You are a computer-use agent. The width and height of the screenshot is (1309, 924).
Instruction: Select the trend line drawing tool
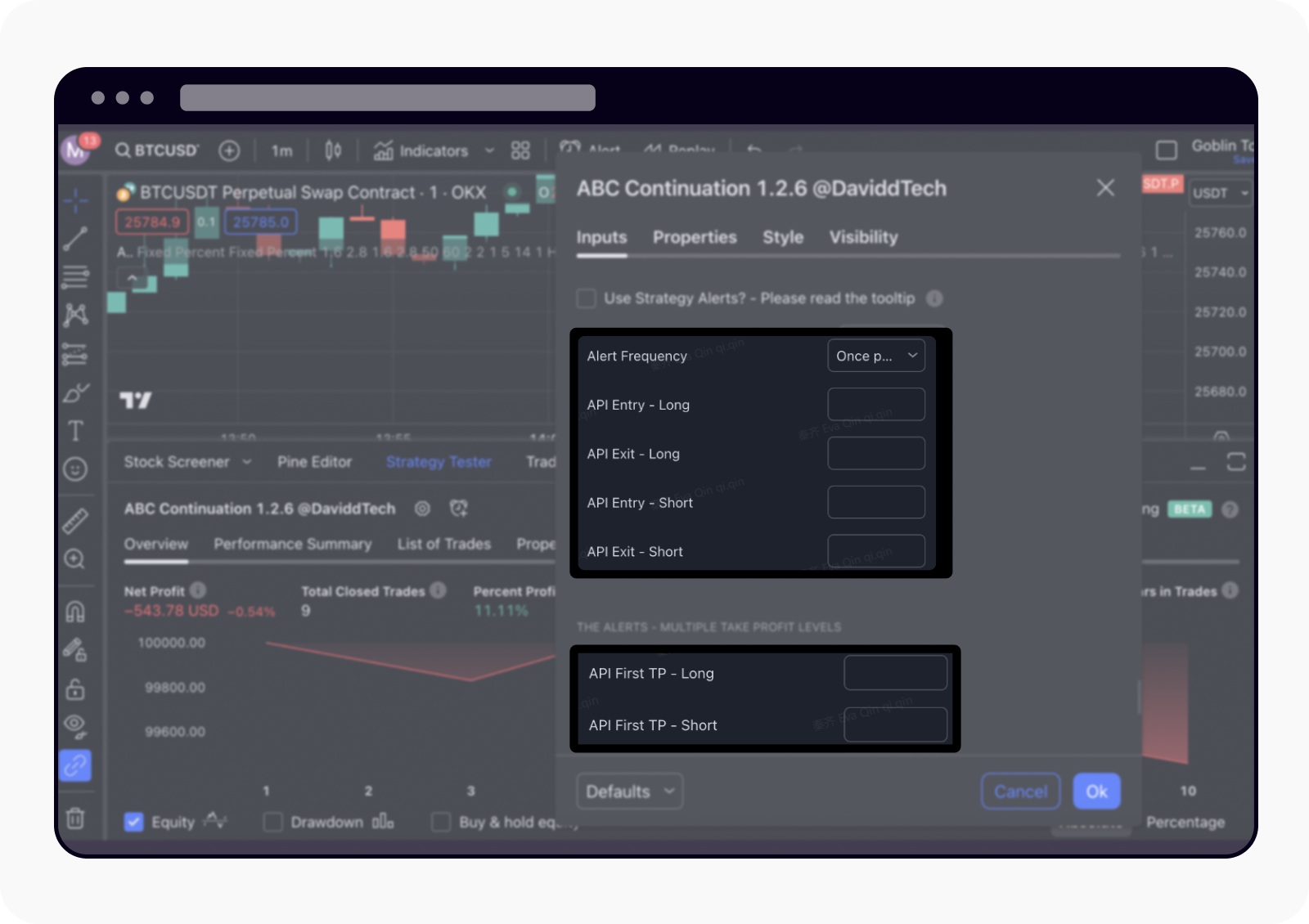coord(75,239)
